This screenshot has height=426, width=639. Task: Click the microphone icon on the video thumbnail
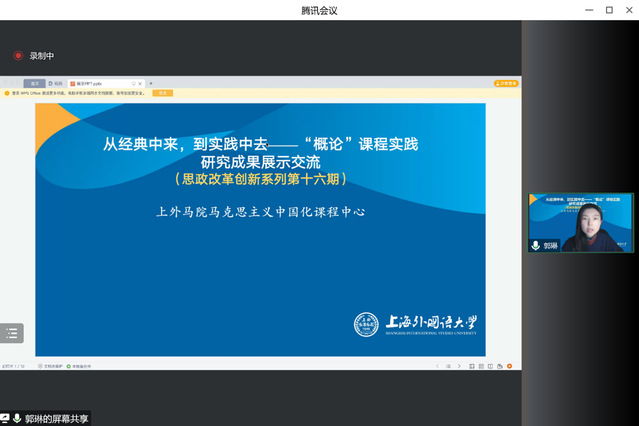click(536, 245)
